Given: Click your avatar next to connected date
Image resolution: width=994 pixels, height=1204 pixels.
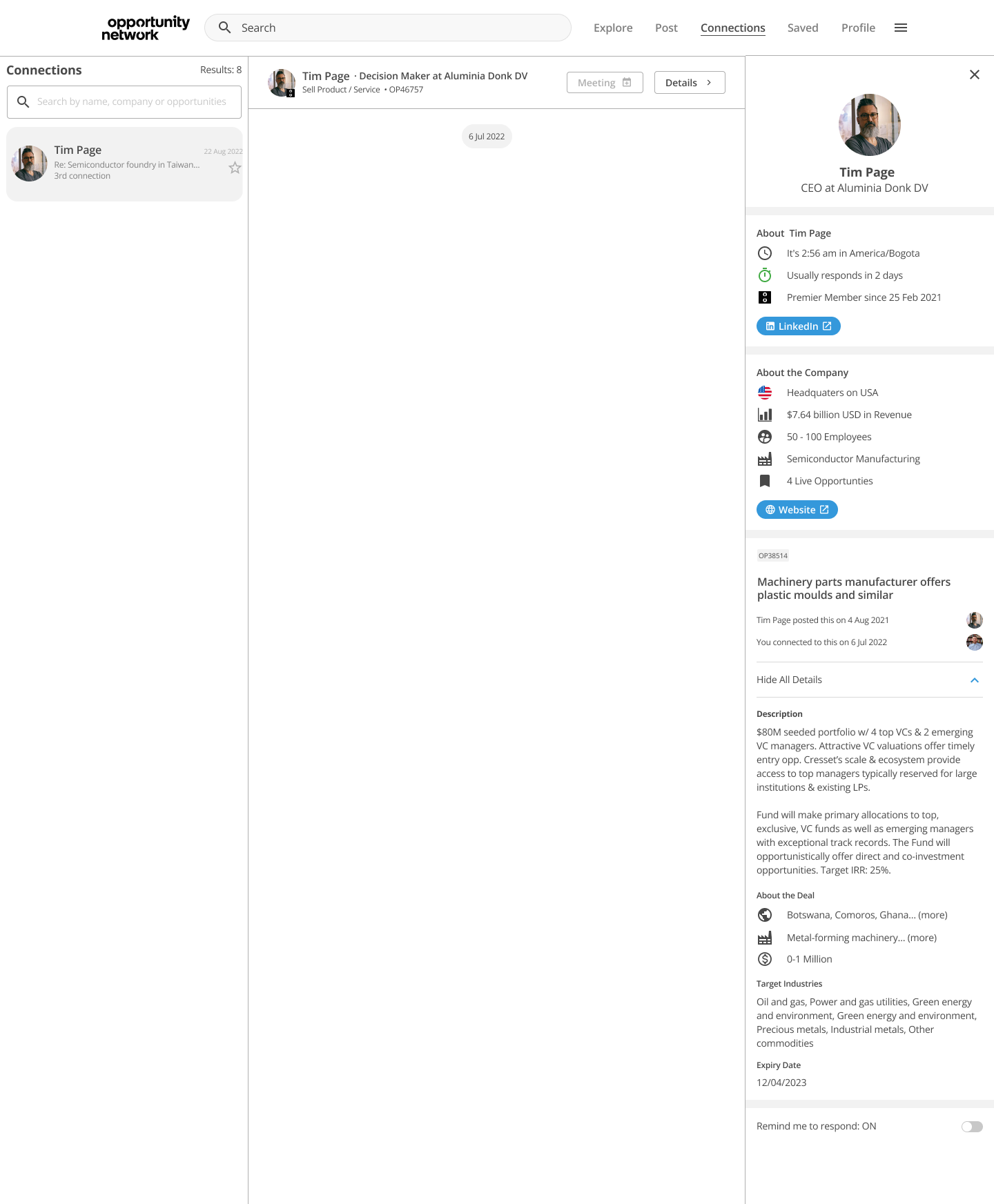Looking at the screenshot, I should pyautogui.click(x=975, y=642).
